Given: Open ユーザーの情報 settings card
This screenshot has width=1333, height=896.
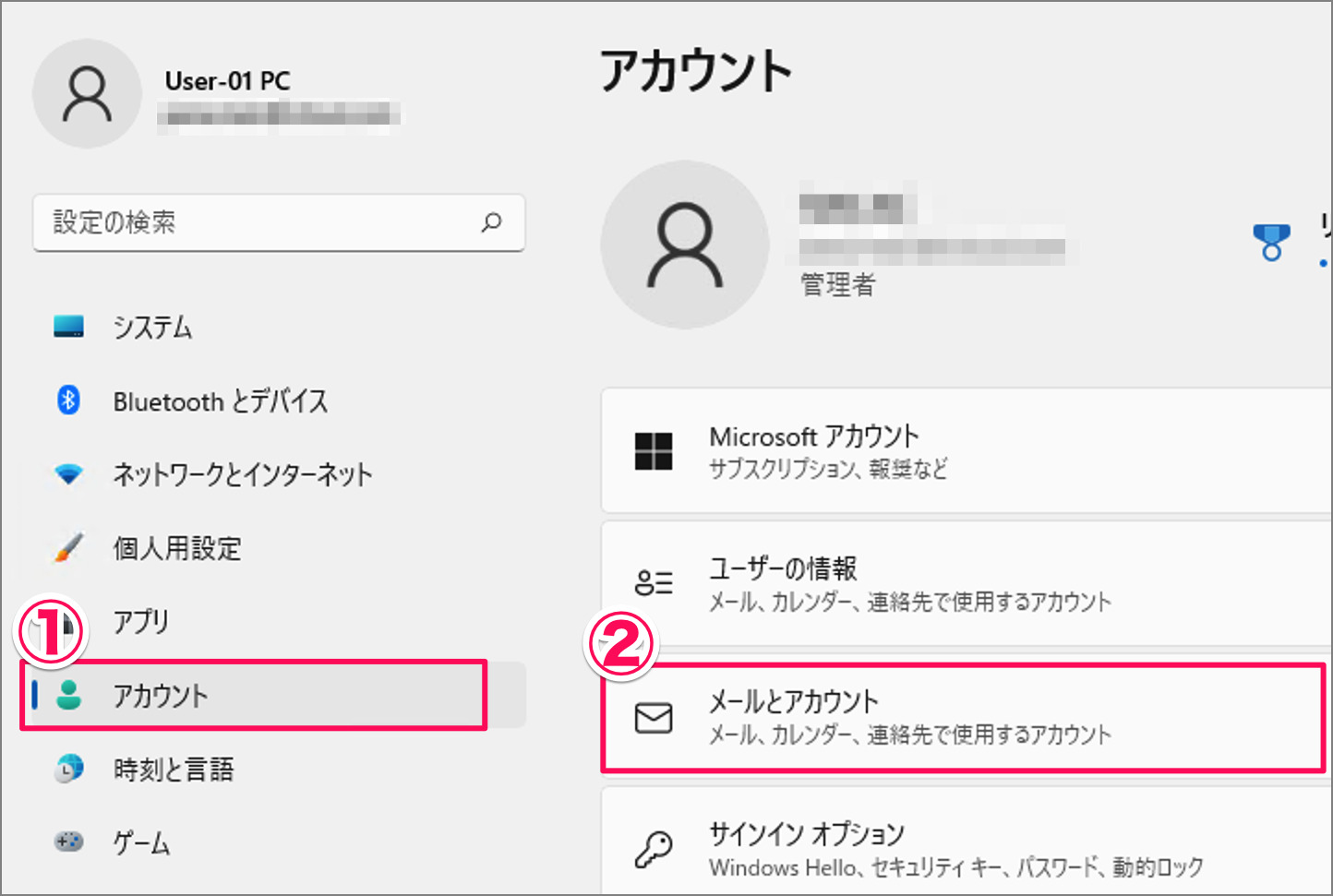Looking at the screenshot, I should tap(967, 583).
